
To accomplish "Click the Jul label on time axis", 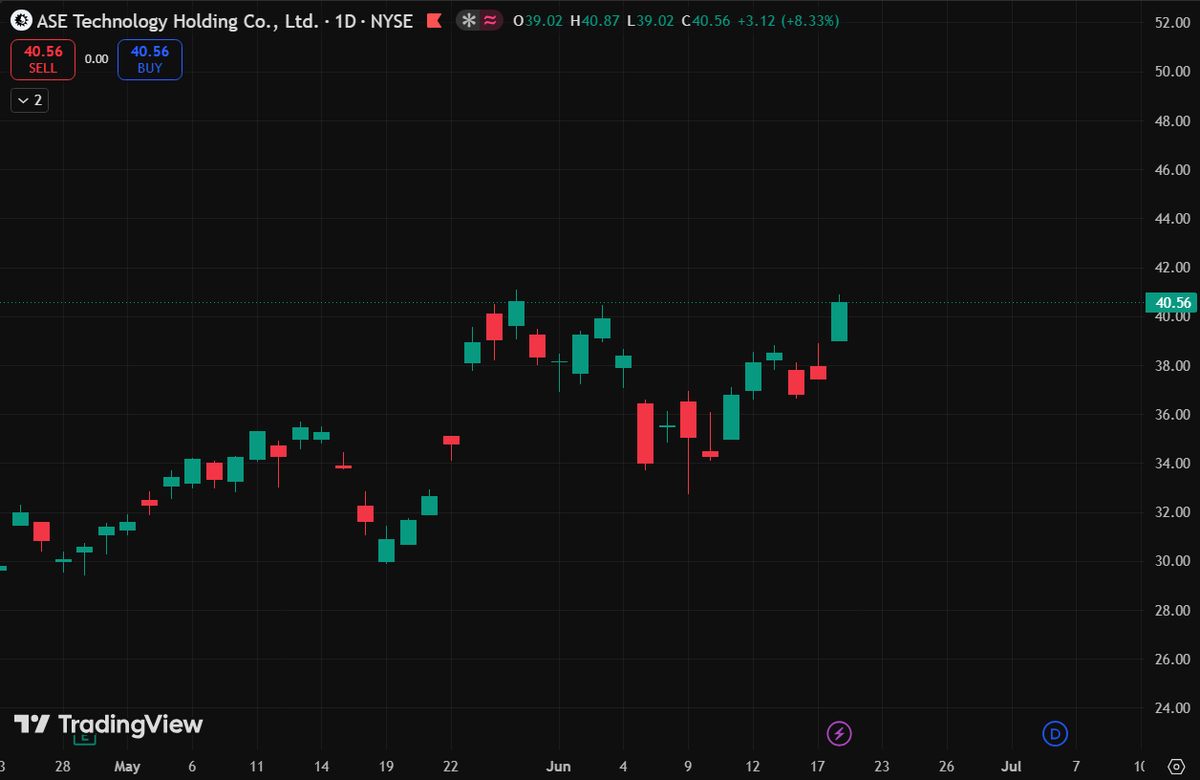I will [x=1011, y=767].
